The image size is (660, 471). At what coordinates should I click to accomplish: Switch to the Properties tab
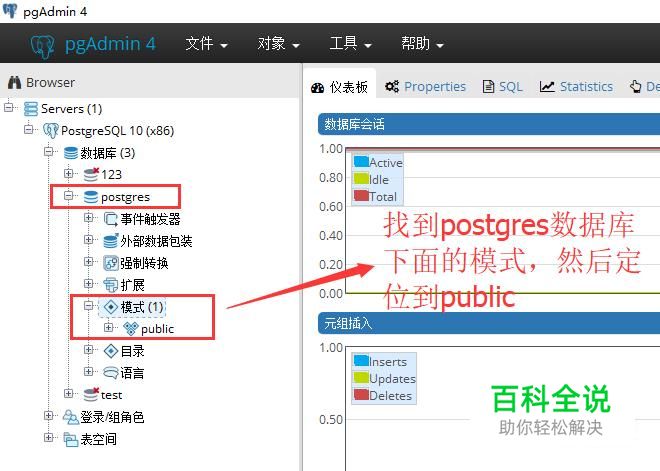pos(425,86)
